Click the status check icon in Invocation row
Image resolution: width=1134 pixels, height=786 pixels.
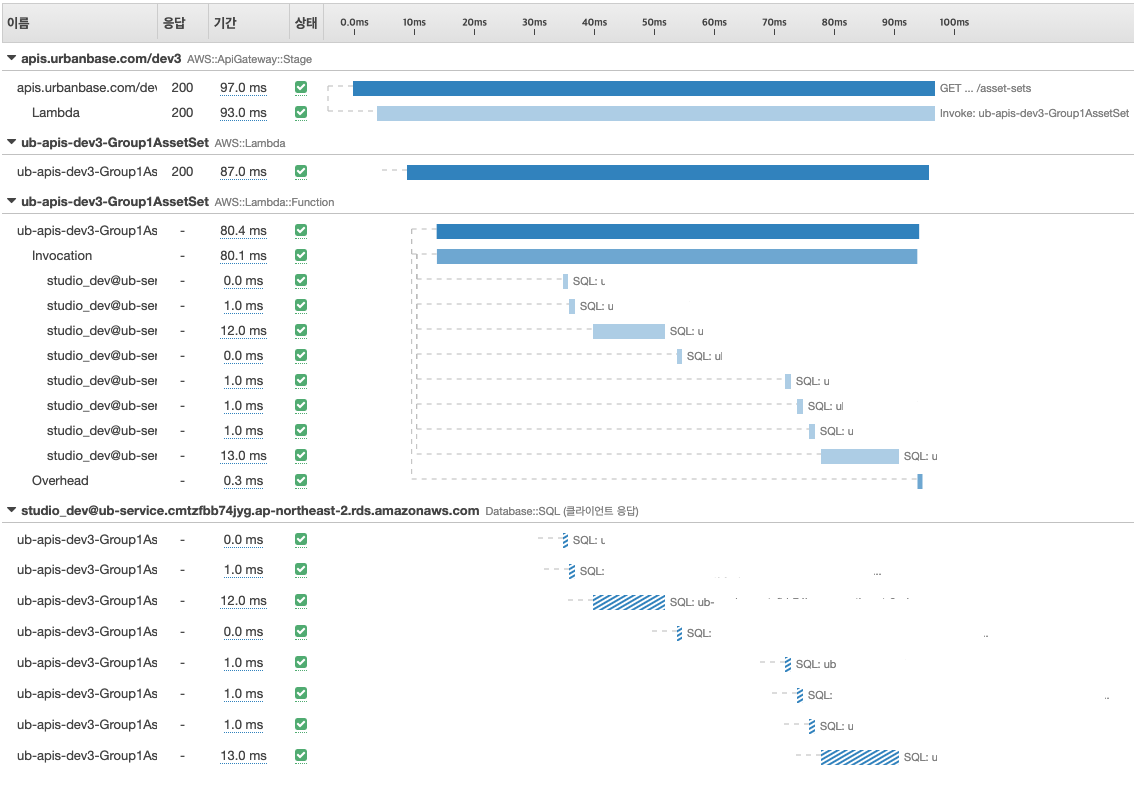coord(301,256)
